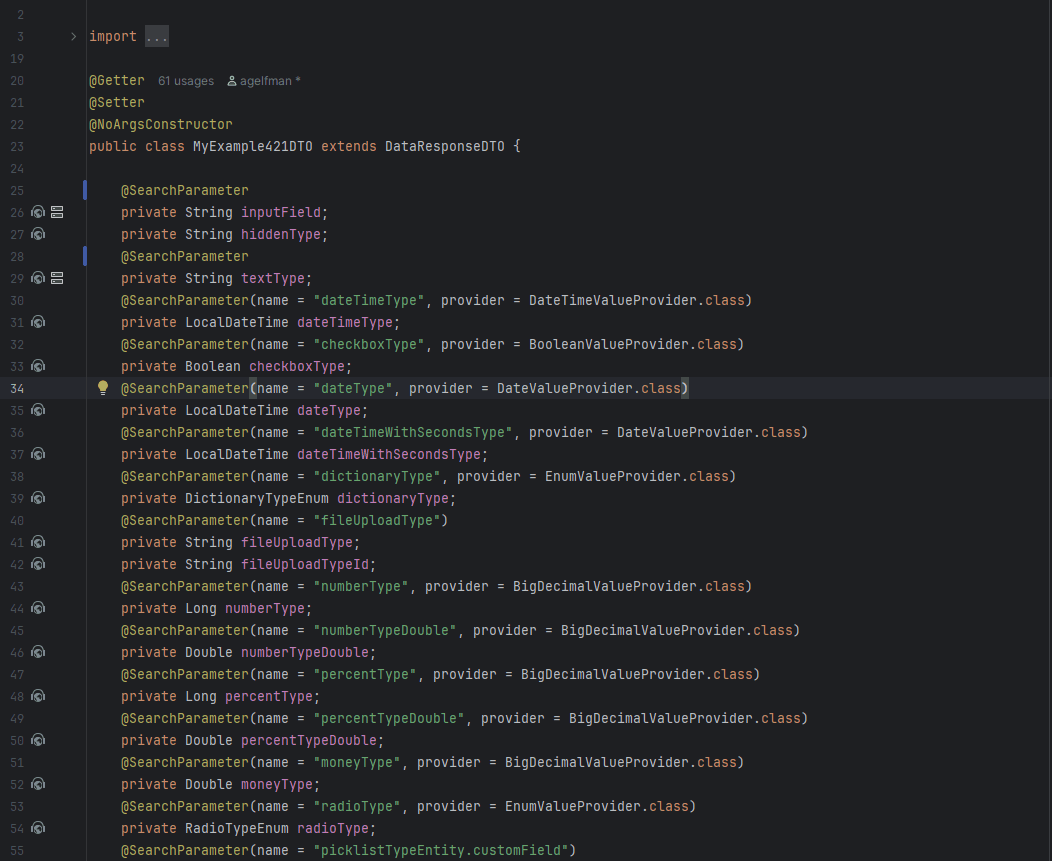This screenshot has width=1052, height=861.
Task: Click line number 23 in the gutter
Action: (x=17, y=146)
